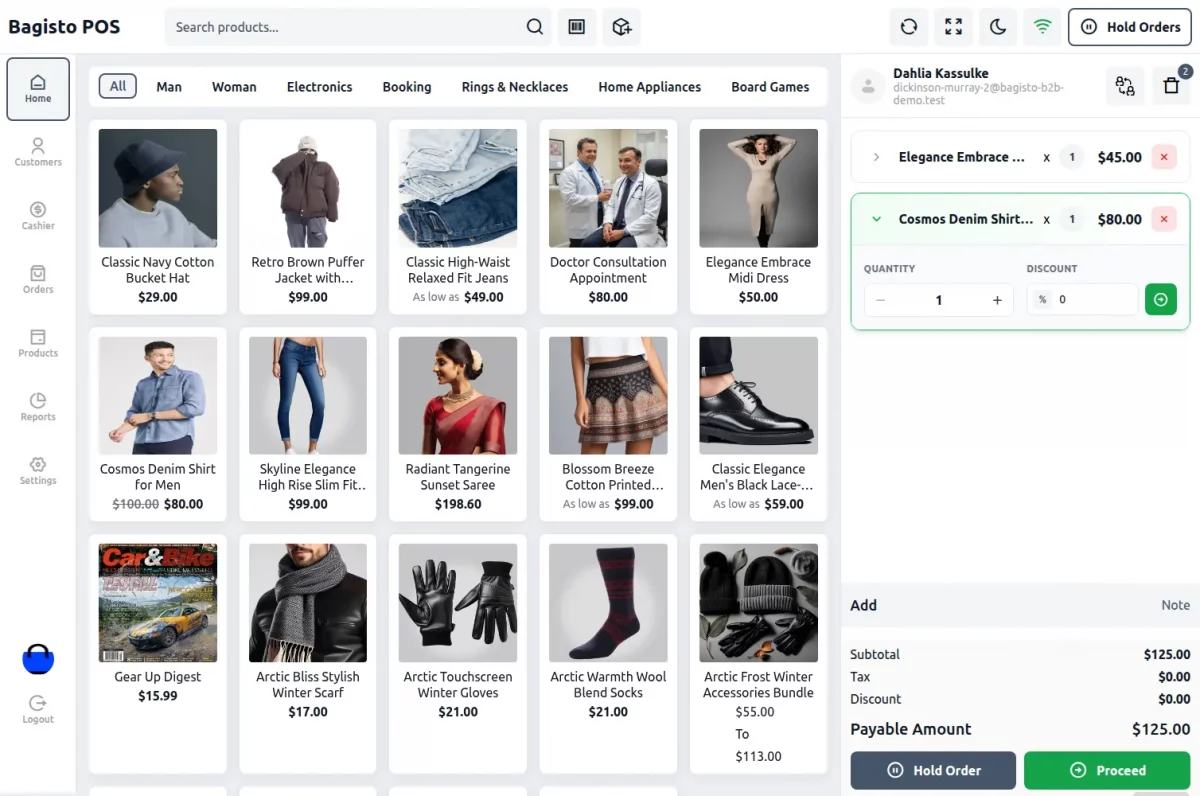
Task: Add Classic Navy Cotton Bucket Hat
Action: [158, 216]
